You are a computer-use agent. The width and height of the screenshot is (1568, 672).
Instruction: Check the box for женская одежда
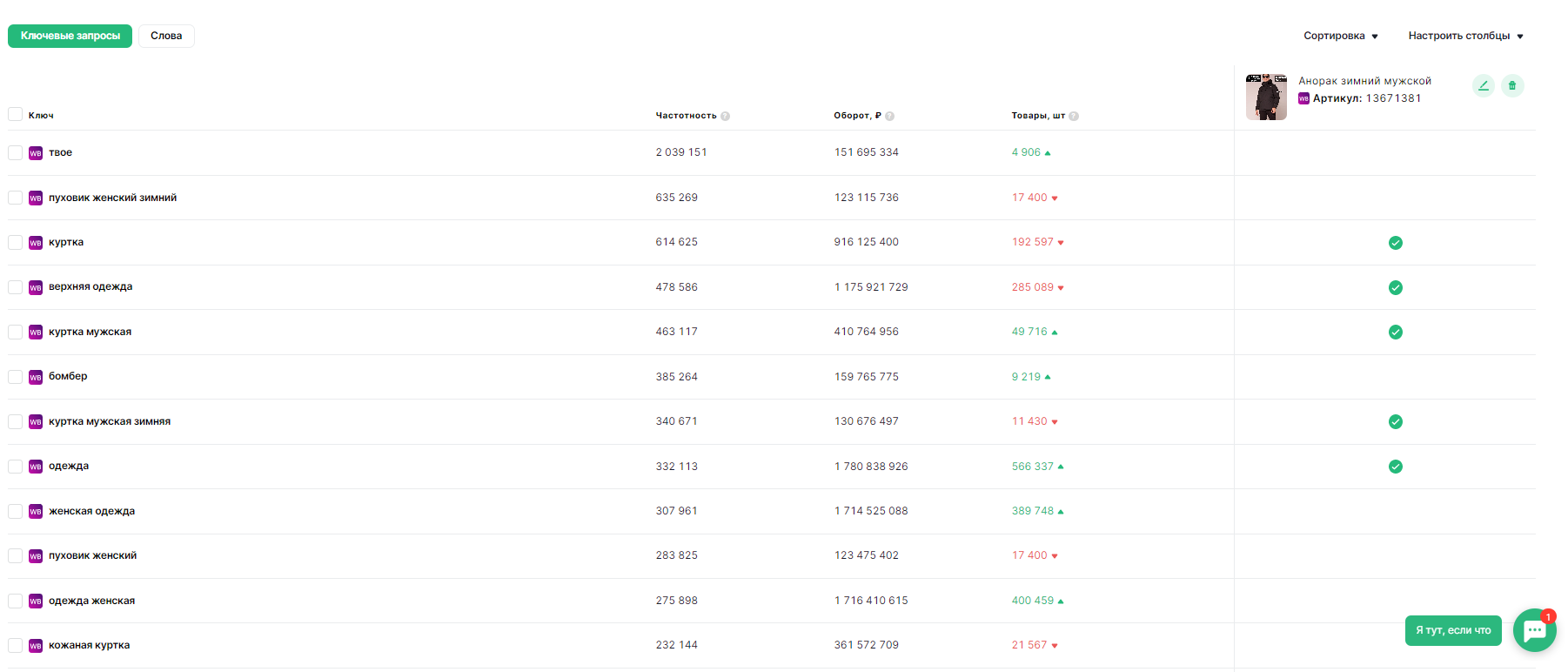pyautogui.click(x=15, y=511)
